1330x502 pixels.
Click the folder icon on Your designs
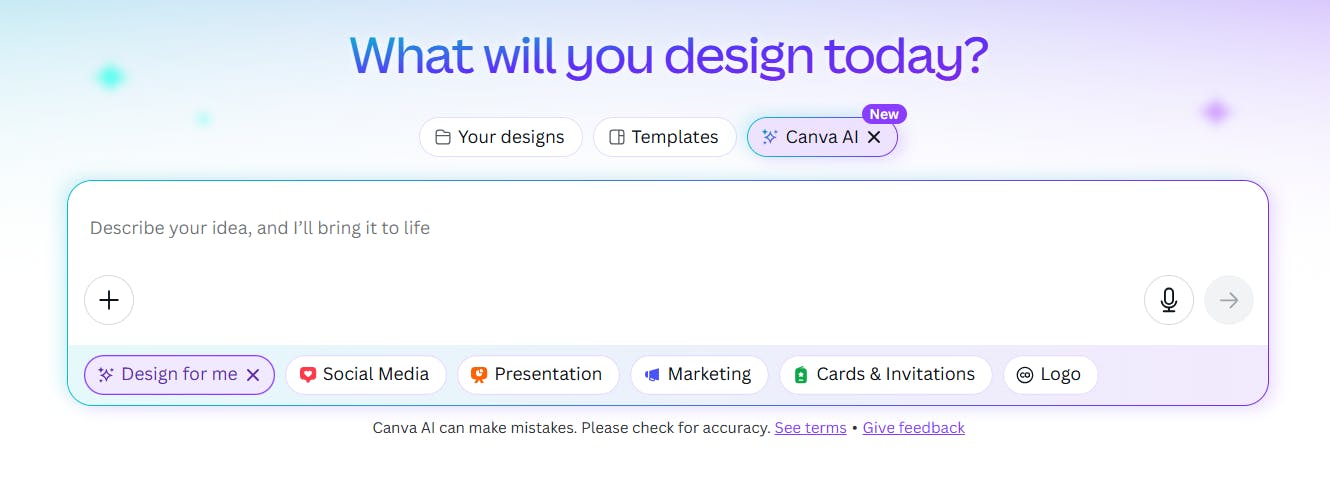pos(442,137)
